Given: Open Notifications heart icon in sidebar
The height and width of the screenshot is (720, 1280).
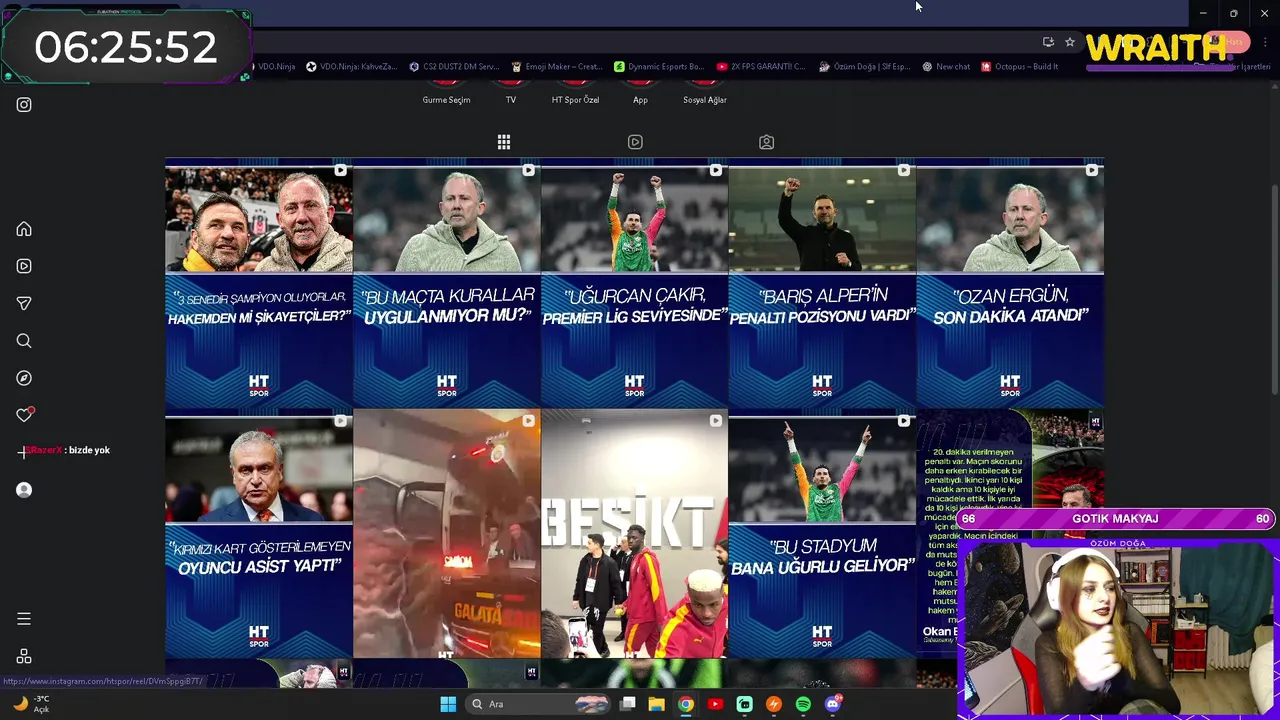Looking at the screenshot, I should pyautogui.click(x=25, y=415).
